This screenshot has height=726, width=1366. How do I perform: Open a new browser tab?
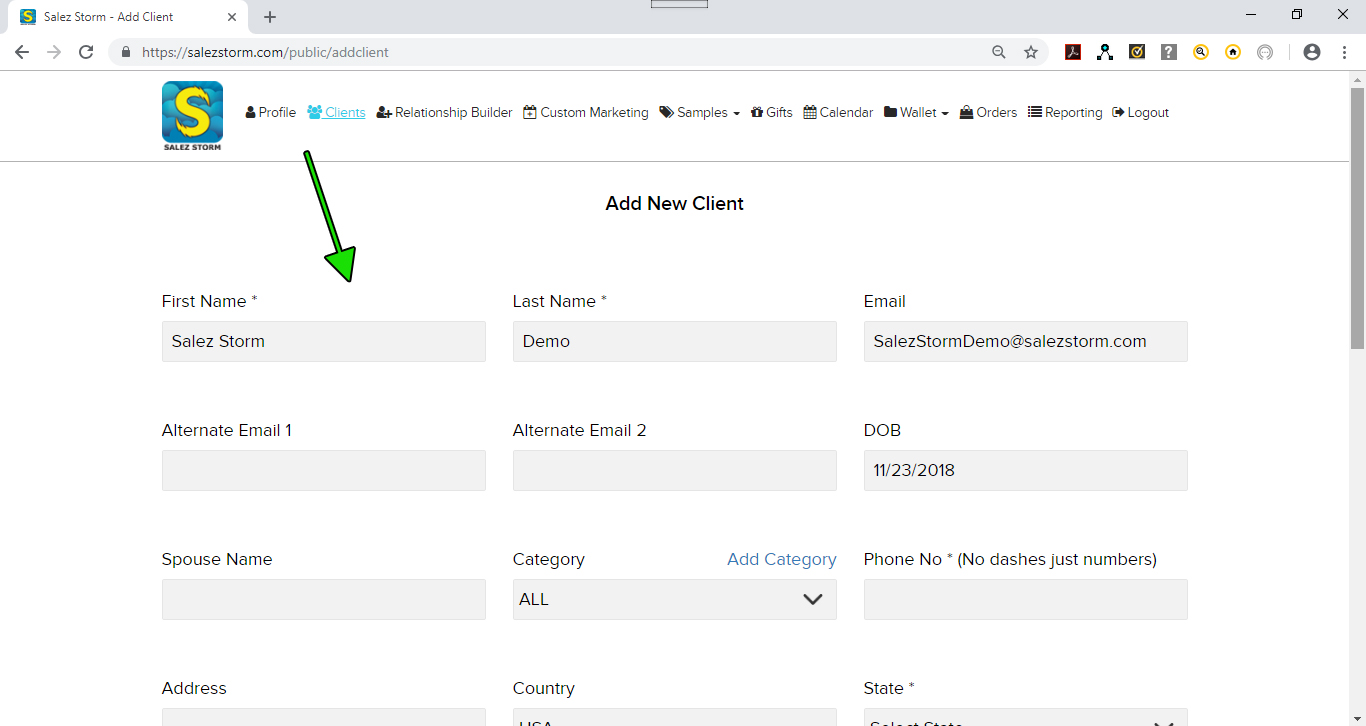(270, 17)
